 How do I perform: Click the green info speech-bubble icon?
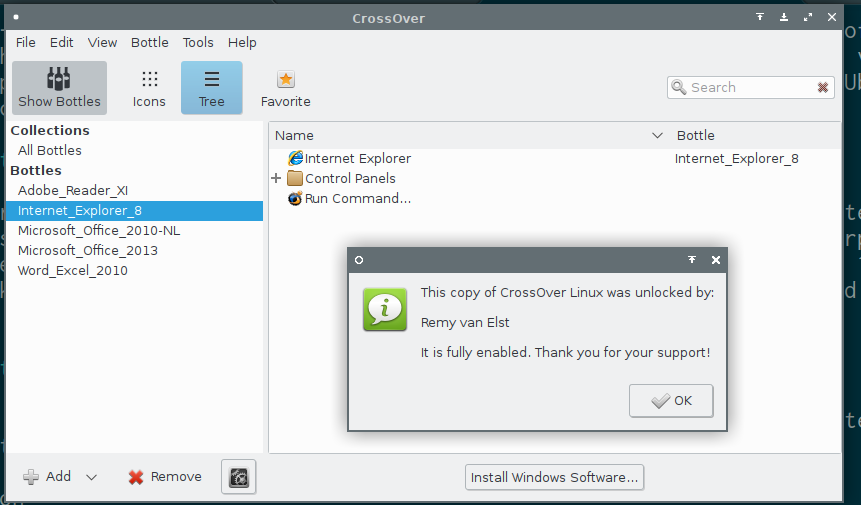(x=385, y=309)
